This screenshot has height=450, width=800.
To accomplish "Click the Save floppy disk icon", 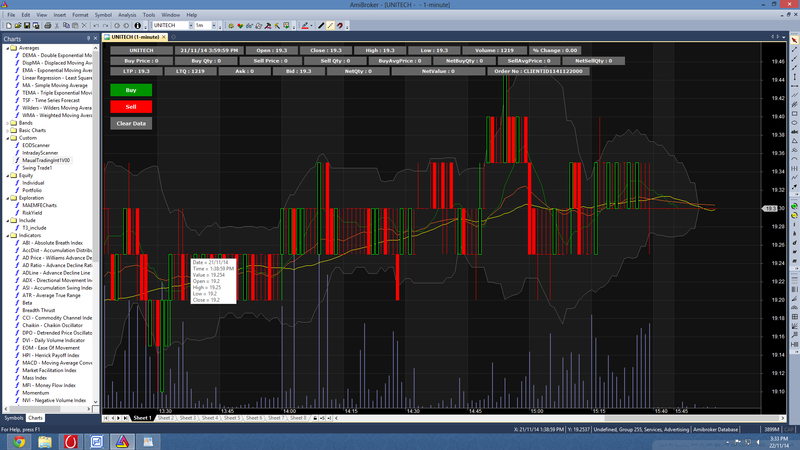I will coord(27,25).
